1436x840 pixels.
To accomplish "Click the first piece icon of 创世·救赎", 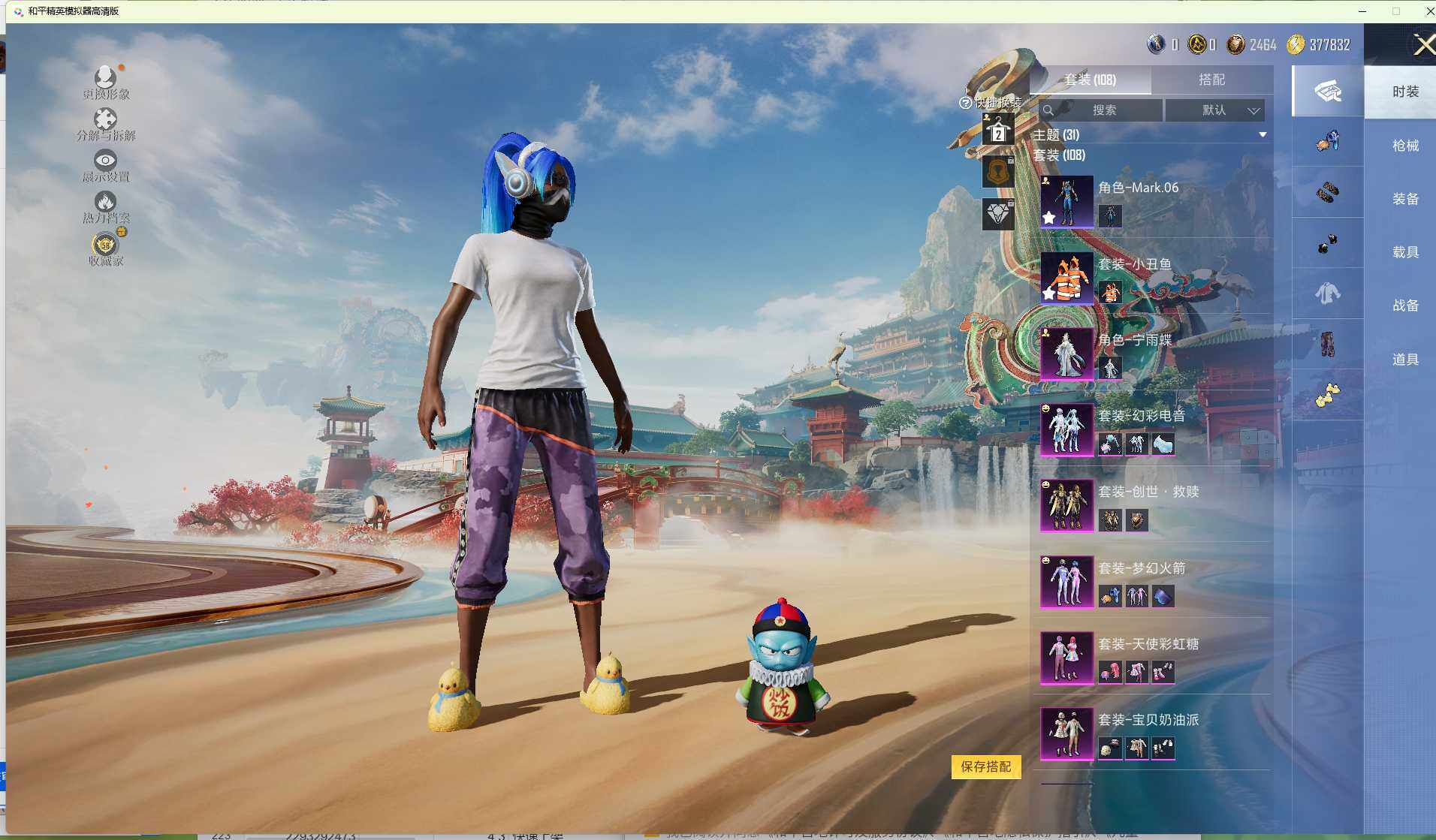I will (1110, 520).
